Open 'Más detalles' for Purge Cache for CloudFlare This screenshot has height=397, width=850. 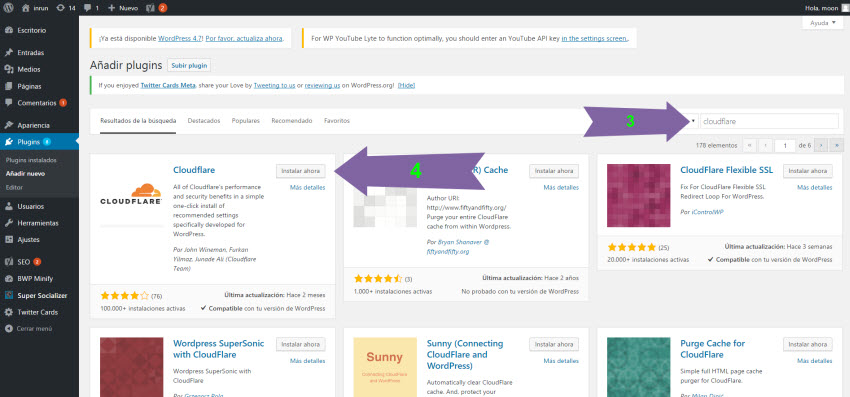pos(815,361)
